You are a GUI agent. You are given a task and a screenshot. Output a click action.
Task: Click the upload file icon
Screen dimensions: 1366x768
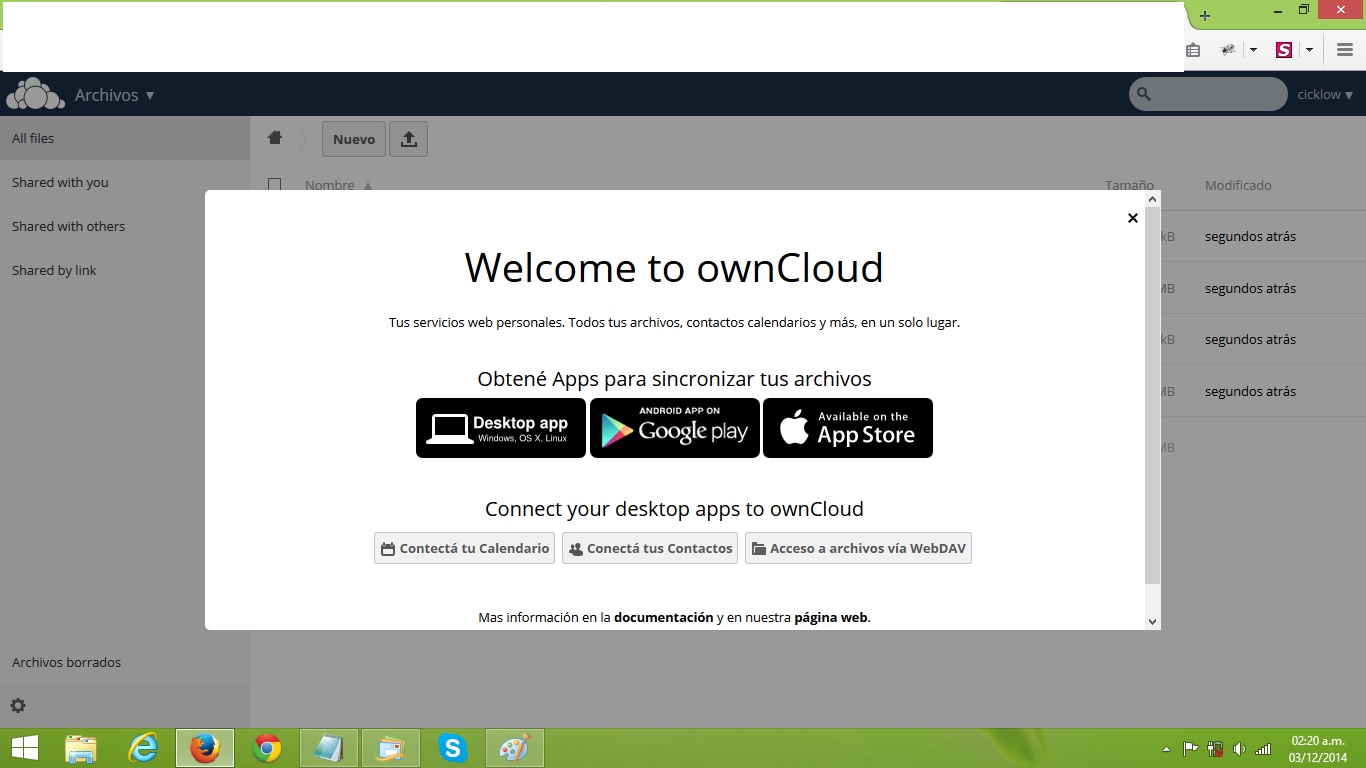[x=408, y=139]
